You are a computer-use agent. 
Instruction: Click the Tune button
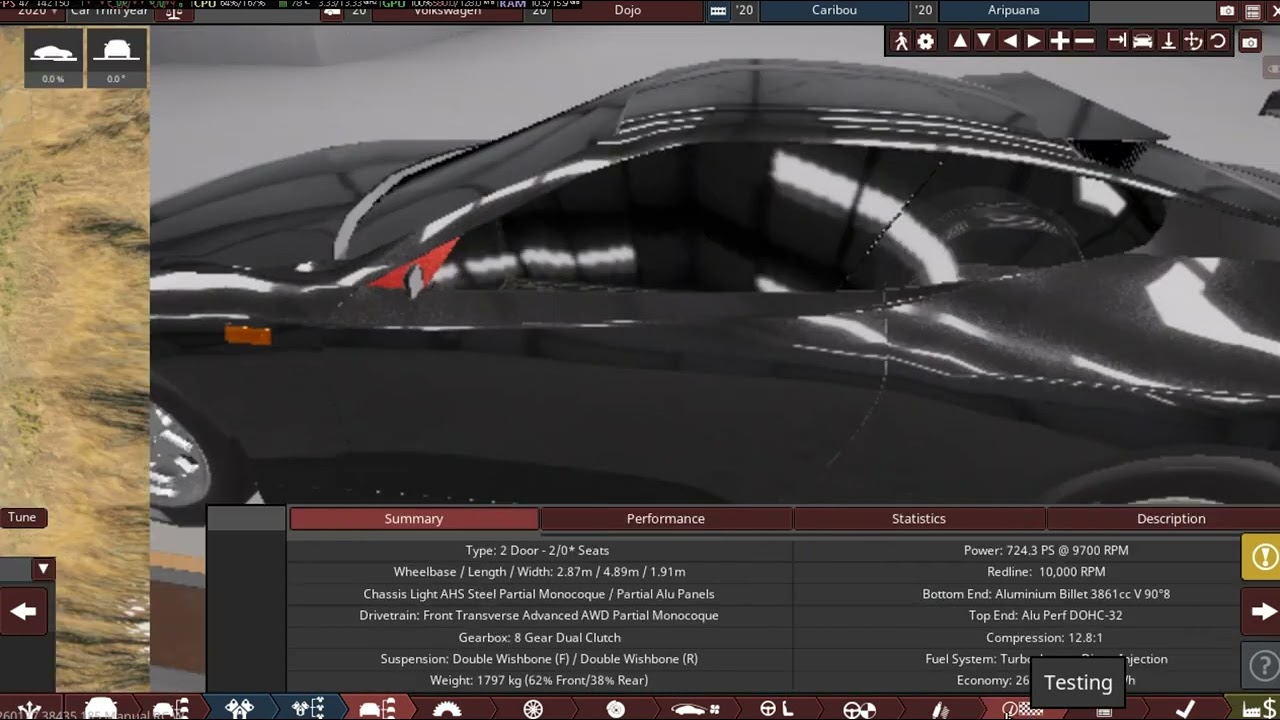[22, 518]
